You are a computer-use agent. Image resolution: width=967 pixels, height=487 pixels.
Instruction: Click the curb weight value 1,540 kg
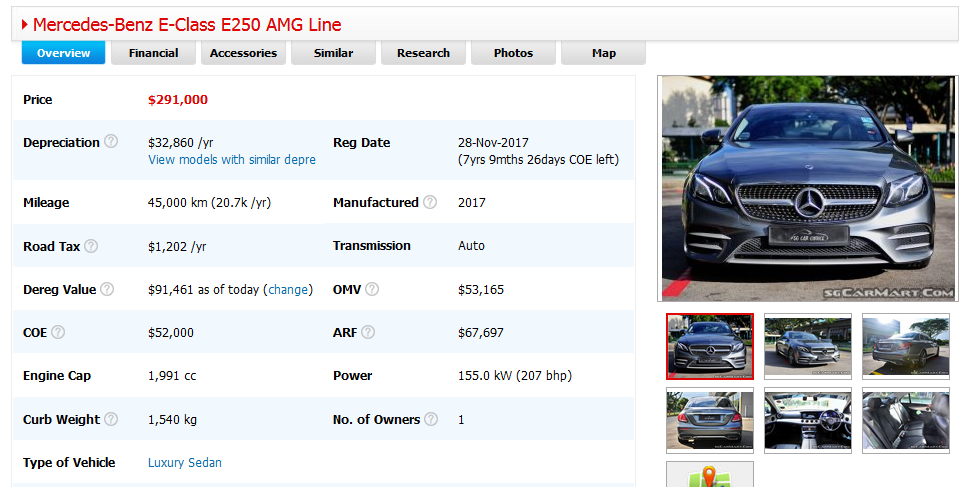tap(173, 420)
